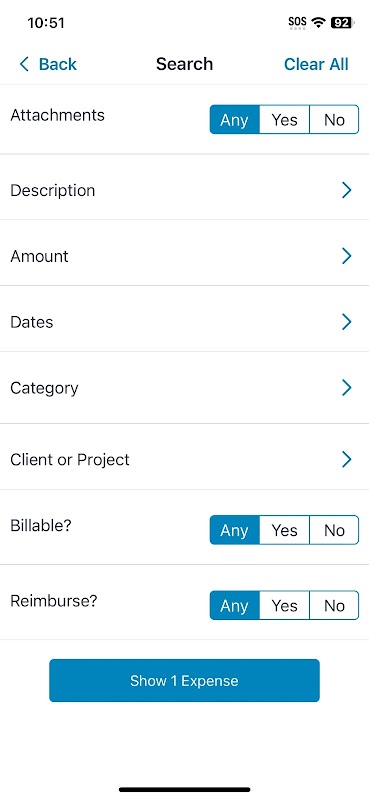This screenshot has width=369, height=800.
Task: Select Any for Attachments
Action: (235, 120)
